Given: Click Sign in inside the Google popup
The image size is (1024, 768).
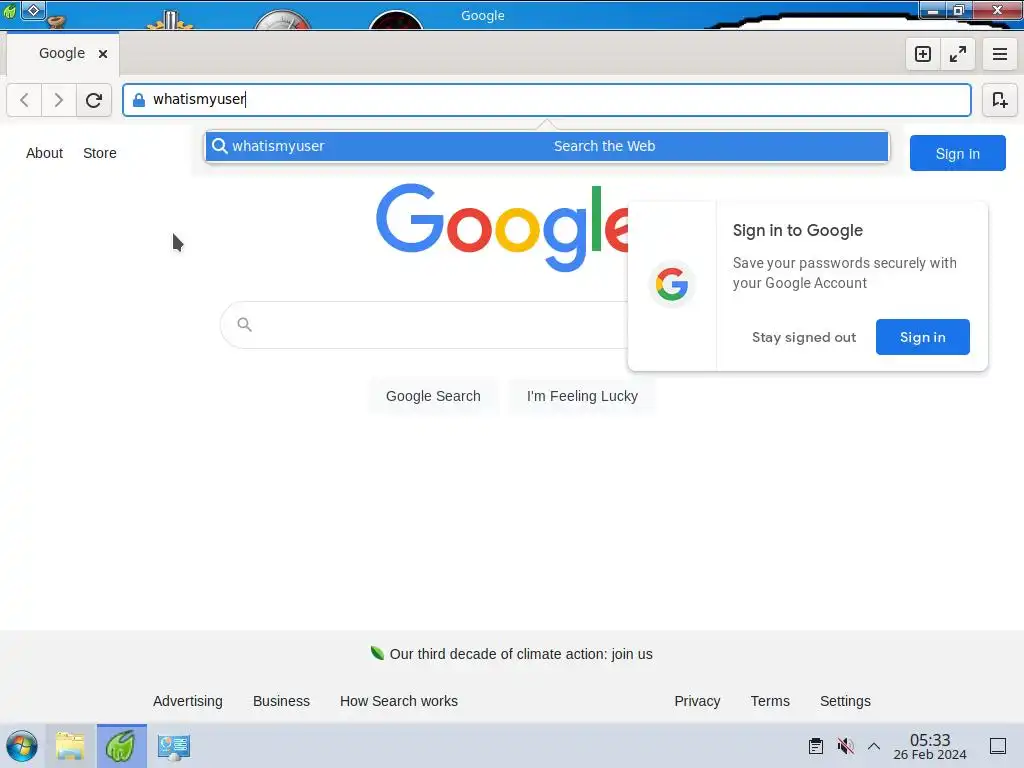Looking at the screenshot, I should pos(922,337).
